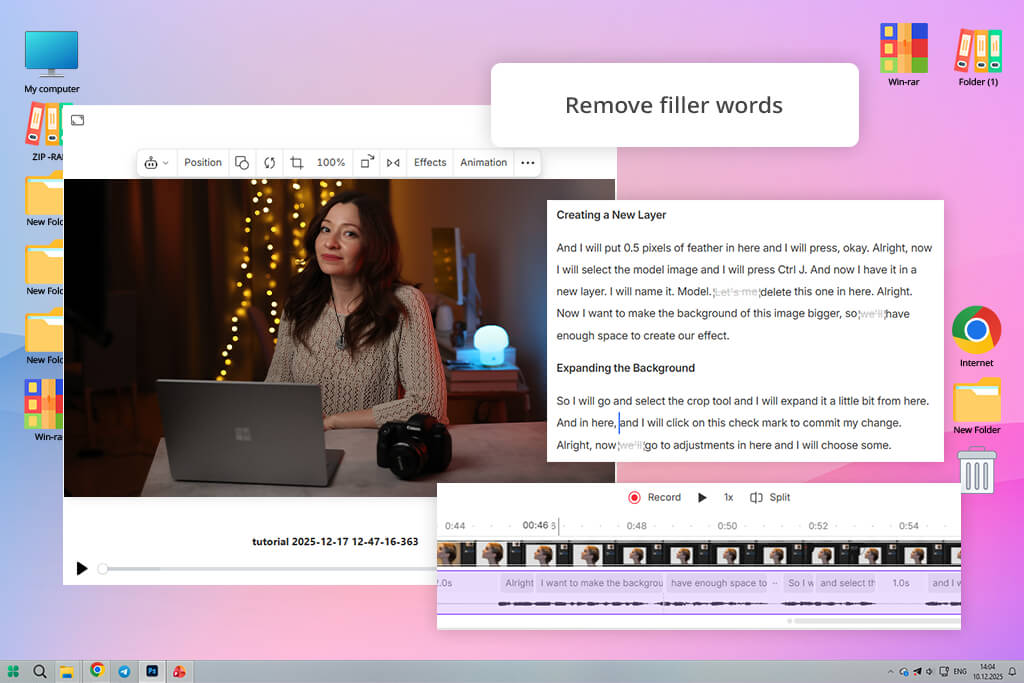Click the struck-through 'Let's me' filler words
This screenshot has height=683, width=1024.
[x=736, y=292]
